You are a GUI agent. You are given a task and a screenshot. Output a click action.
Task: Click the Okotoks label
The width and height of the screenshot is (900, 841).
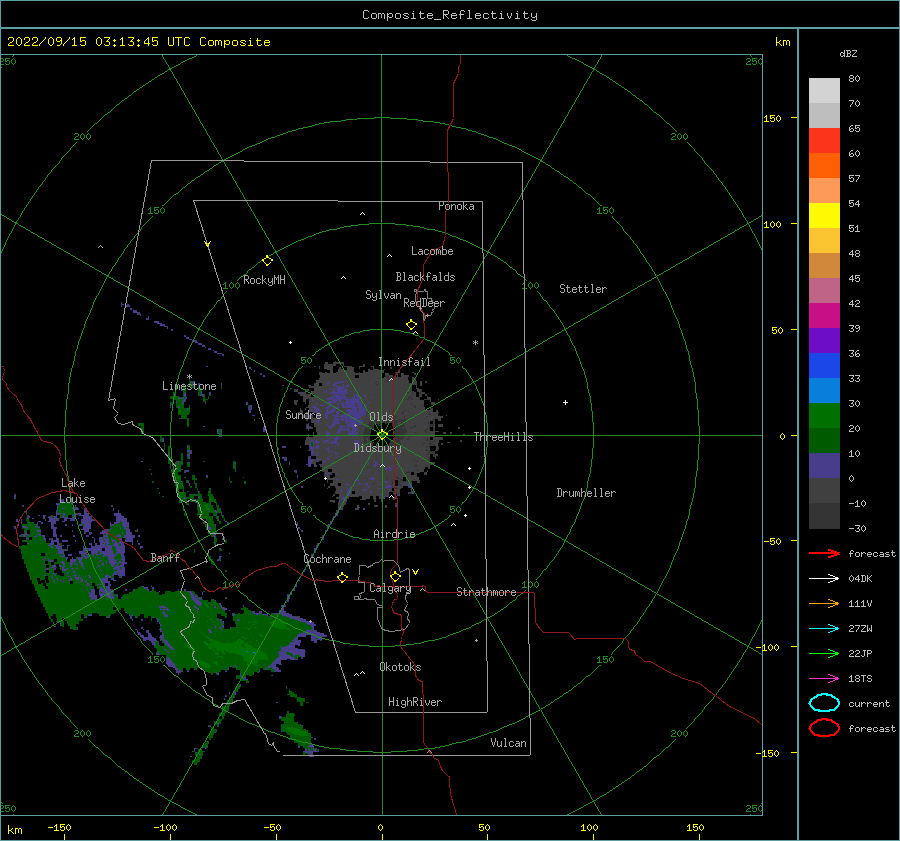tap(400, 667)
